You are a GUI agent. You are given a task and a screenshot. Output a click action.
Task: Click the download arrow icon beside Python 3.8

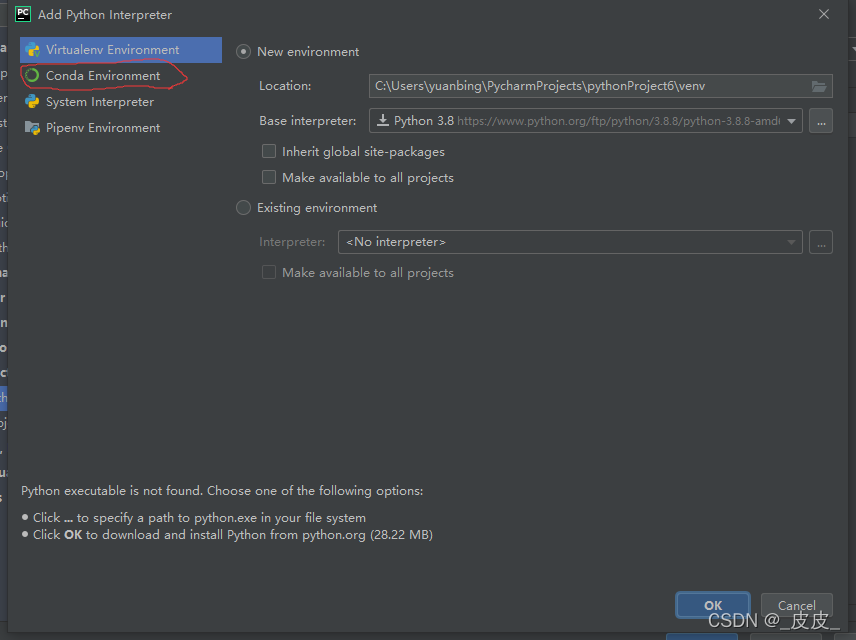[x=383, y=120]
